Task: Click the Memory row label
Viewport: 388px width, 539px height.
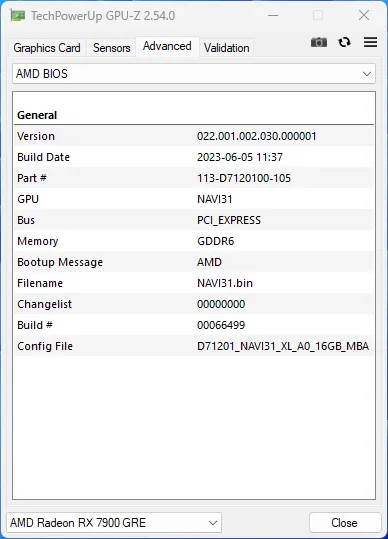Action: [37, 241]
